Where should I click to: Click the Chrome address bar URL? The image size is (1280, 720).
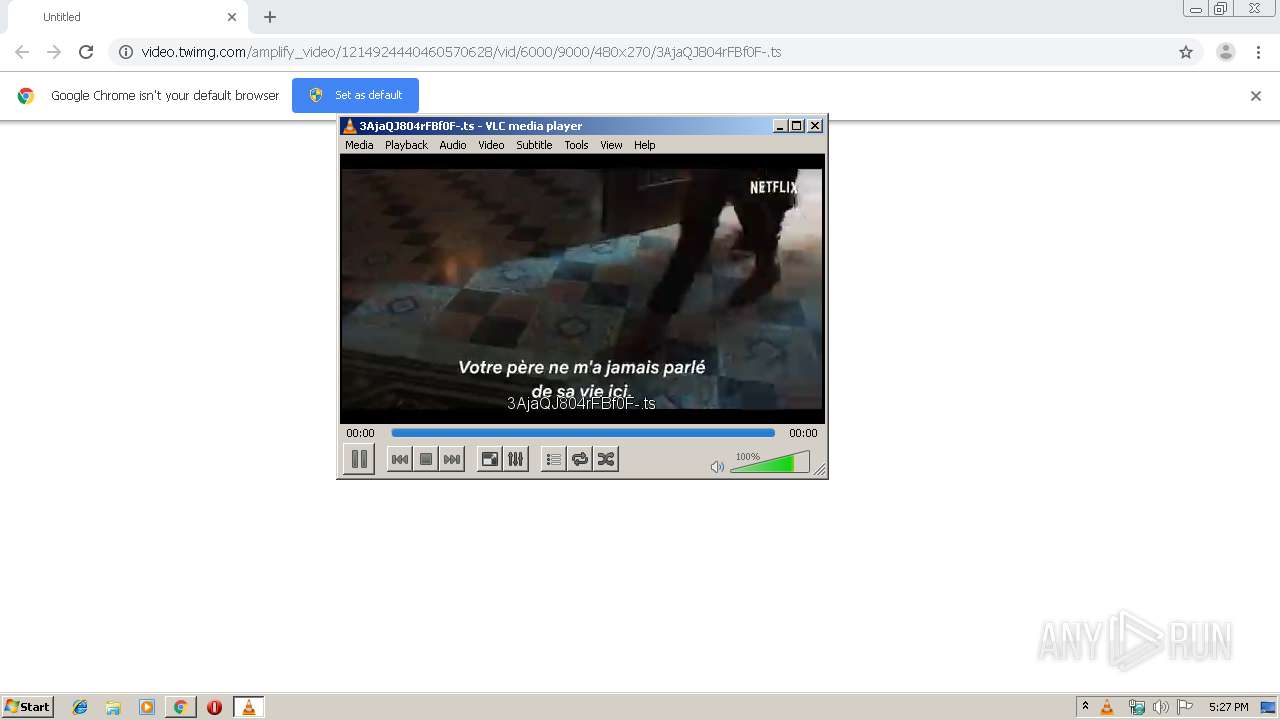point(461,52)
